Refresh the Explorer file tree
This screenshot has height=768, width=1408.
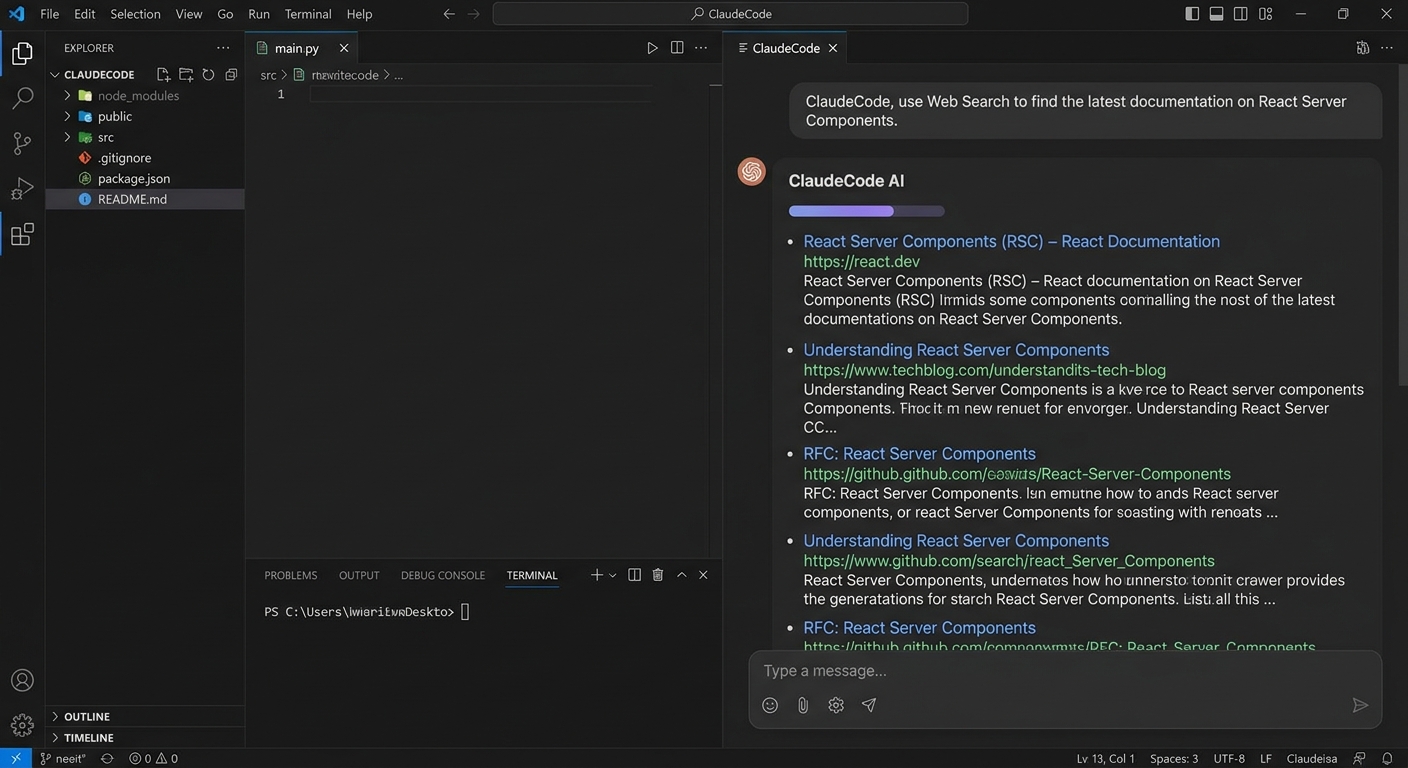coord(208,75)
